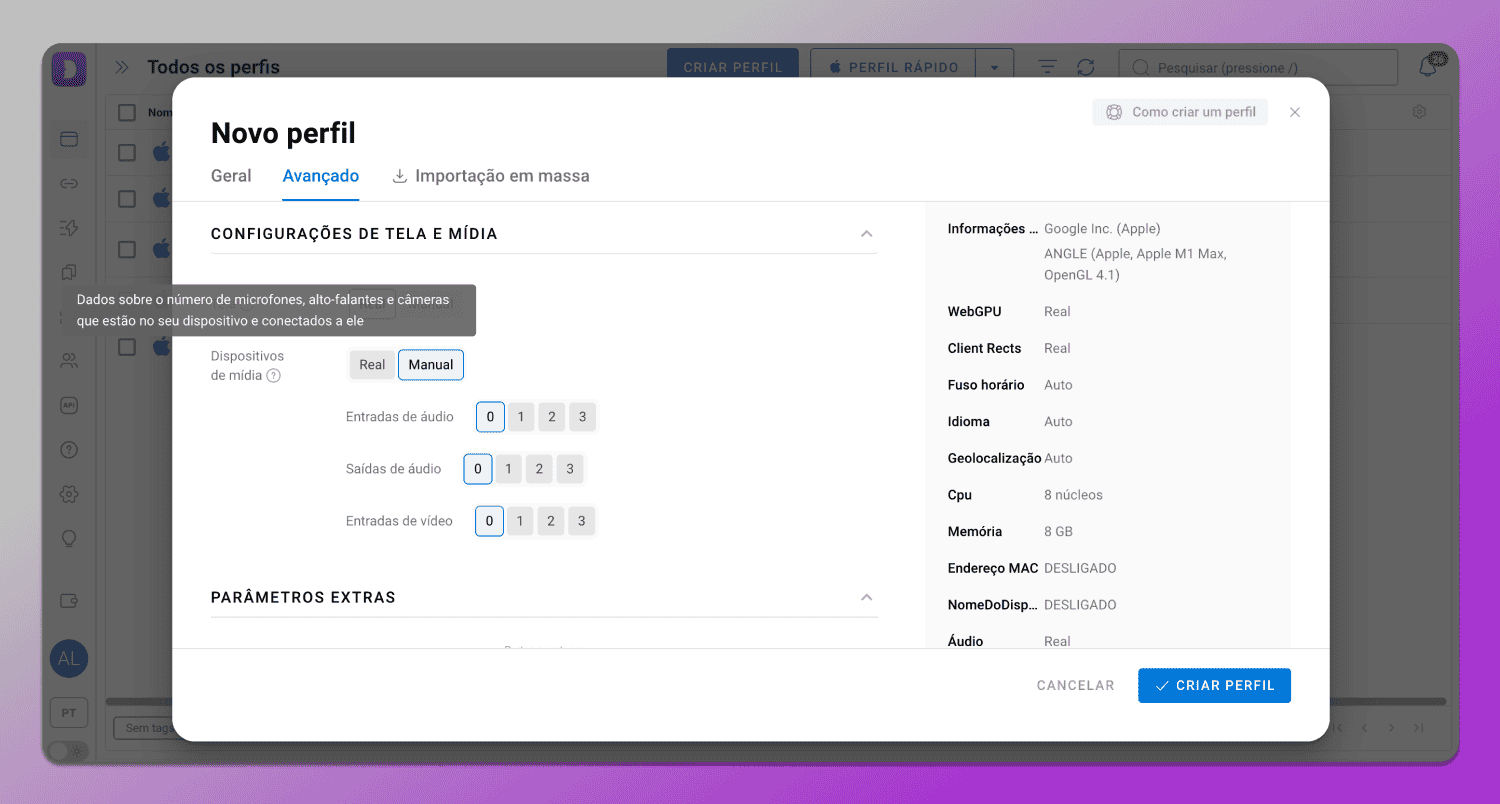1500x804 pixels.
Task: Click the Perfil rápido button
Action: tap(893, 68)
